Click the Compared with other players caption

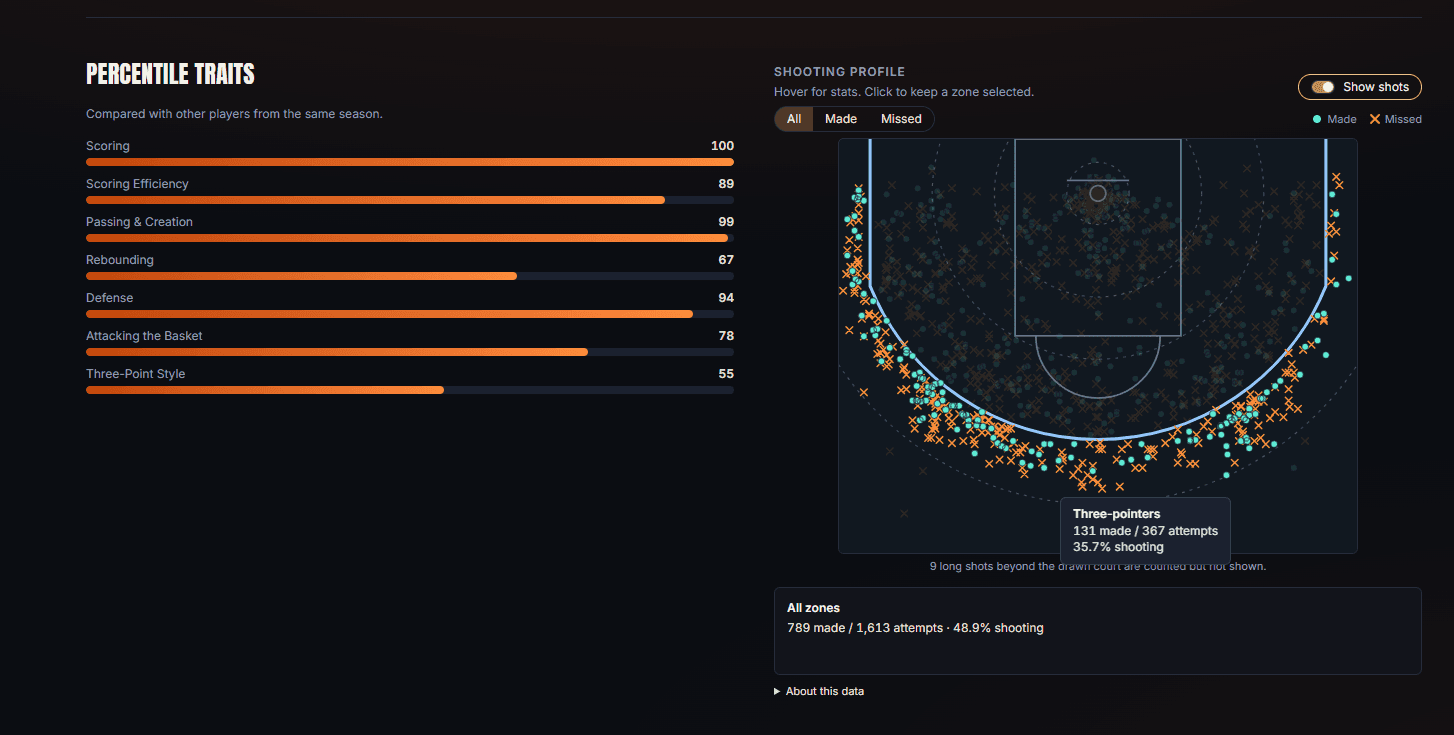[x=234, y=114]
